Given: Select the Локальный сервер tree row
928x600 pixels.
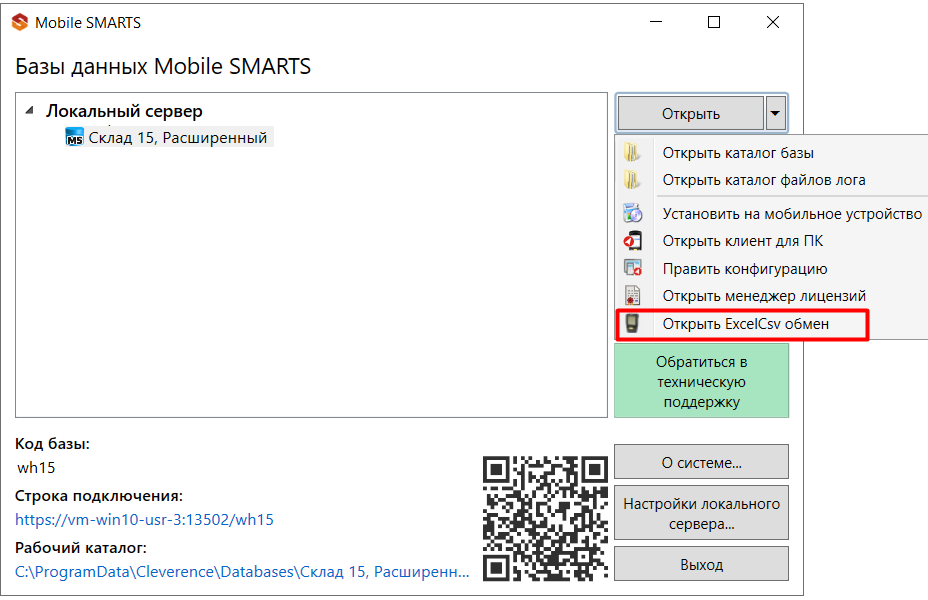Looking at the screenshot, I should [x=124, y=111].
